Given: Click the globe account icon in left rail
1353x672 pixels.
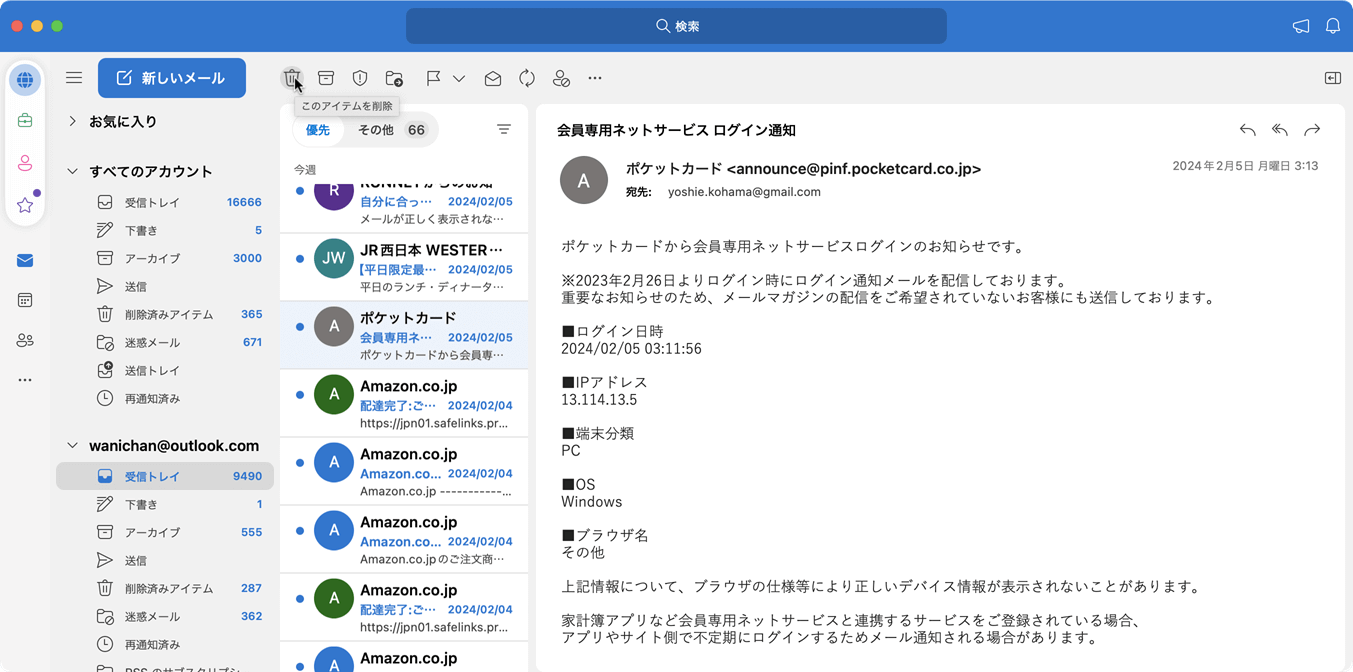Looking at the screenshot, I should tap(25, 80).
